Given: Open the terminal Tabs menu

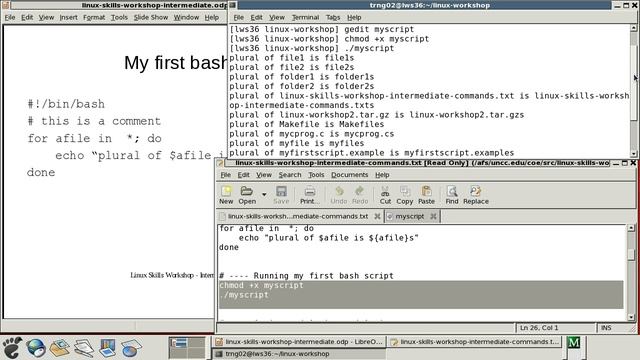Looking at the screenshot, I should tap(333, 18).
